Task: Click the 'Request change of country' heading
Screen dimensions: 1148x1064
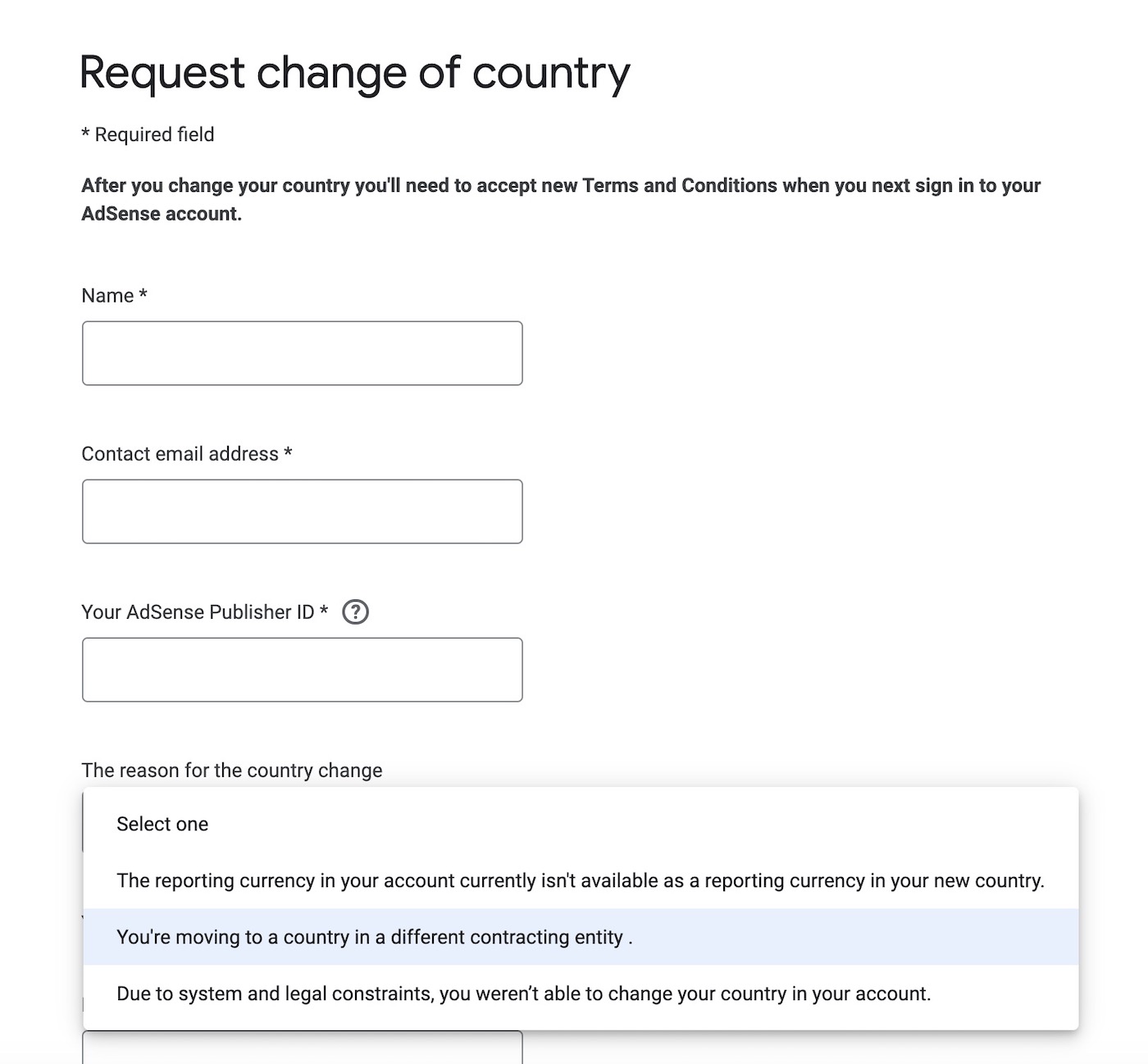Action: pos(354,73)
